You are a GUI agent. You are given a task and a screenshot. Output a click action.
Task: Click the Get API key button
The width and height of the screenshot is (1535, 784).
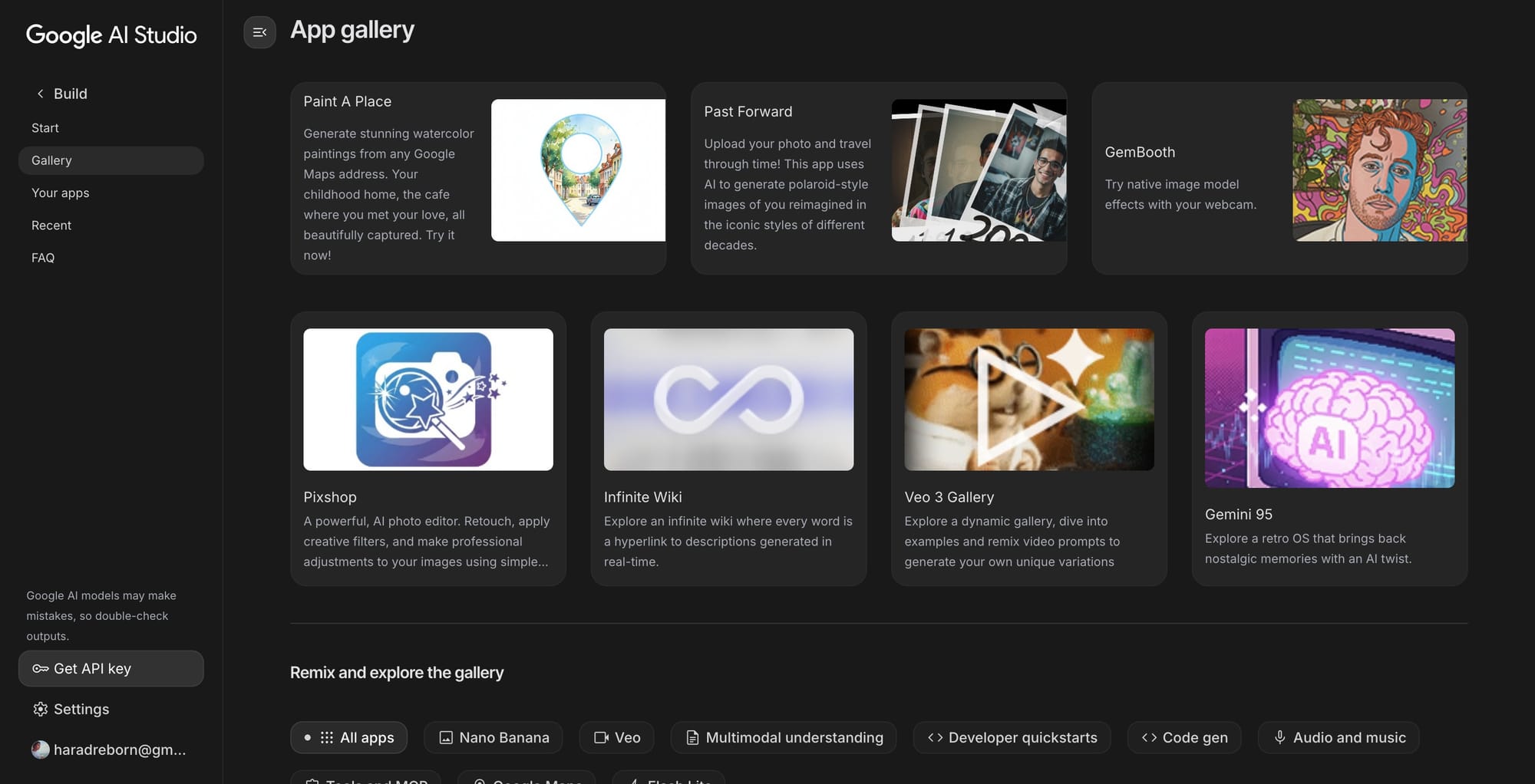click(x=111, y=668)
